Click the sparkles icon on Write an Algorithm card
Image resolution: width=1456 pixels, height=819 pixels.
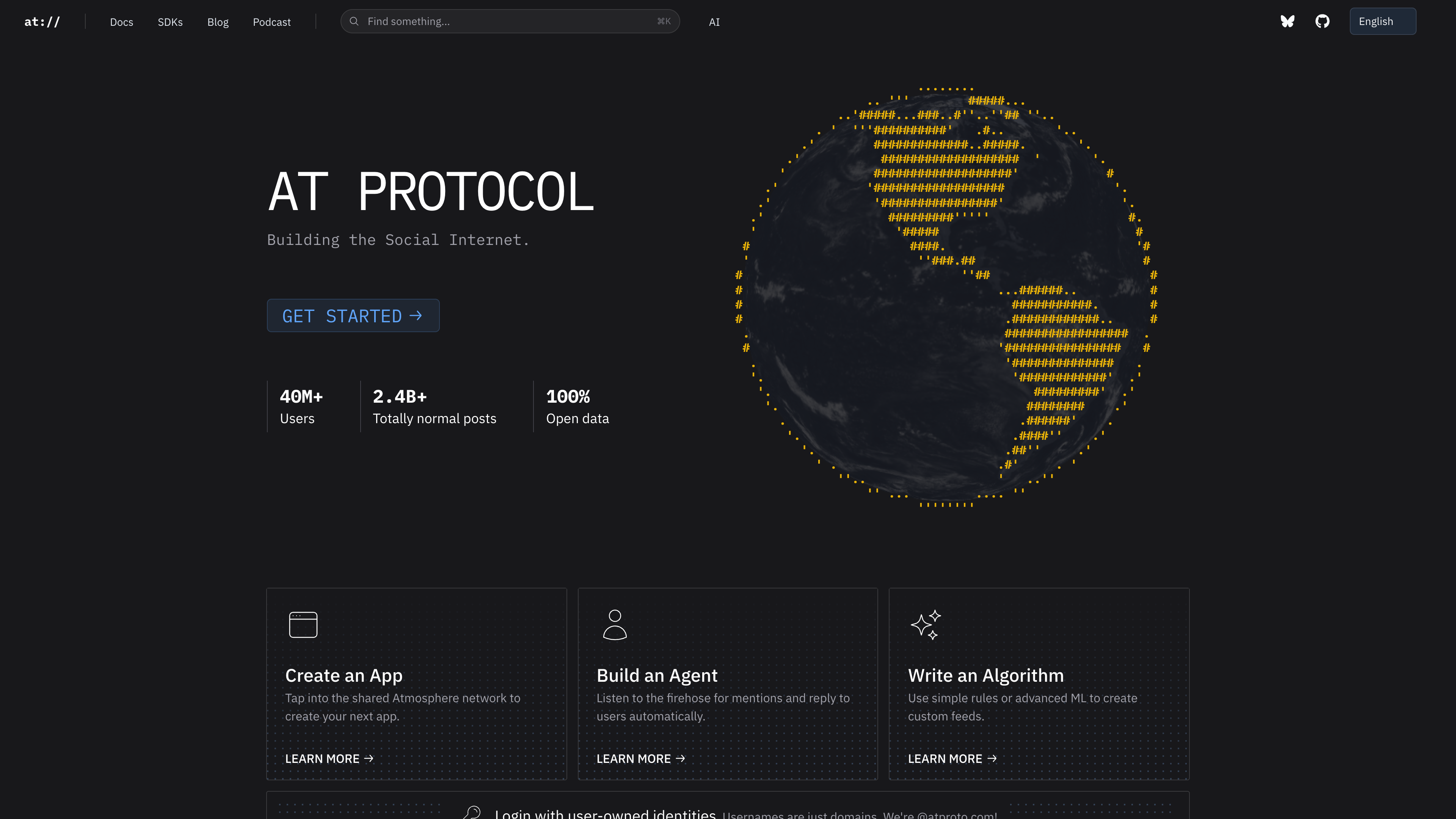[926, 624]
